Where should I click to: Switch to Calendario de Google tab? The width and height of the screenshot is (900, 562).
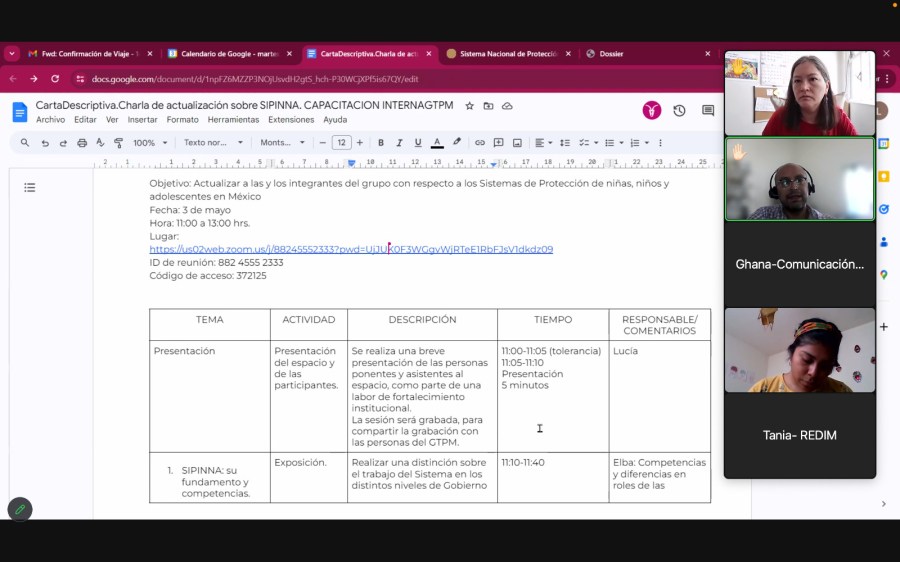coord(228,54)
